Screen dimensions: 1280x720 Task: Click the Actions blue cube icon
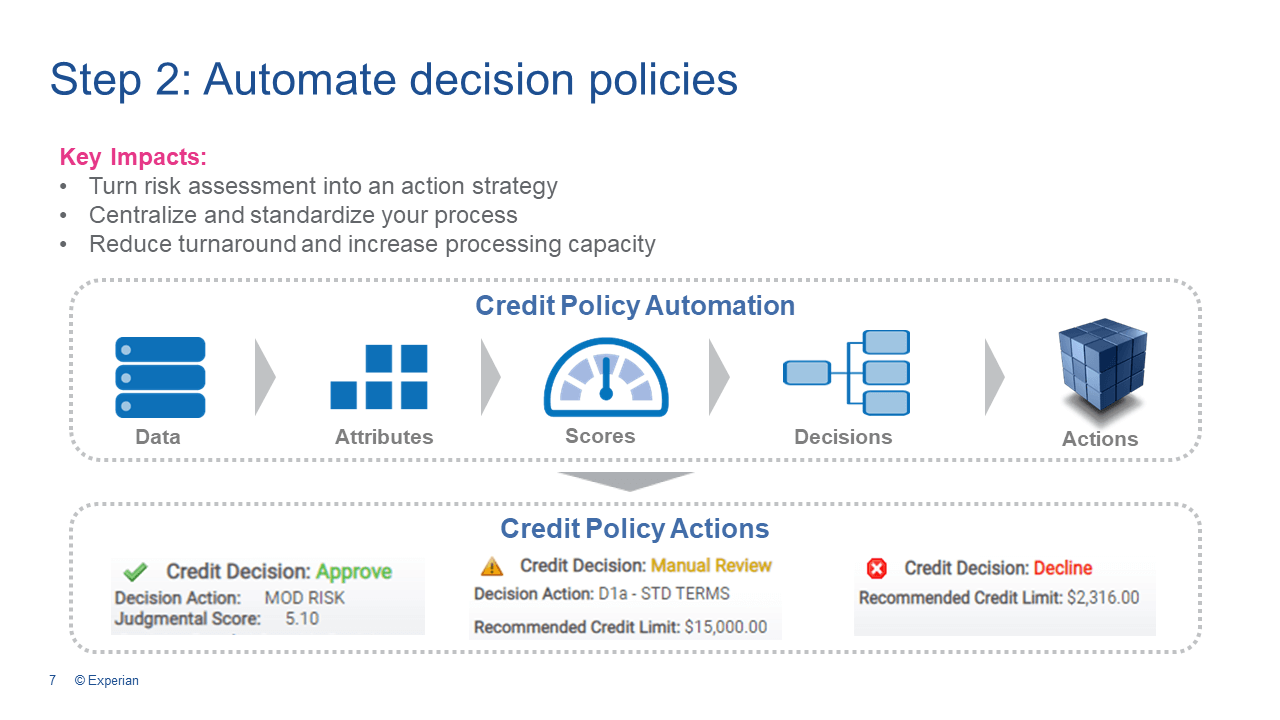[1102, 370]
